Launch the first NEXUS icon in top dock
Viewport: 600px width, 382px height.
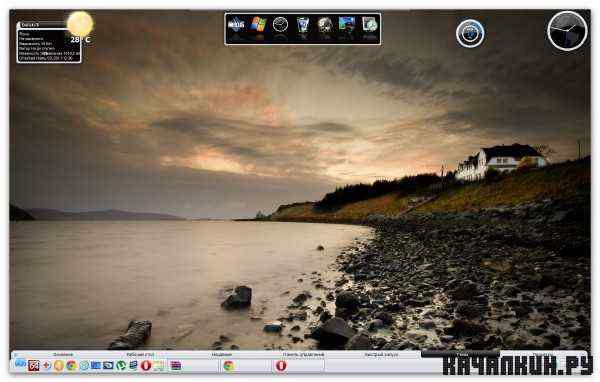click(236, 25)
